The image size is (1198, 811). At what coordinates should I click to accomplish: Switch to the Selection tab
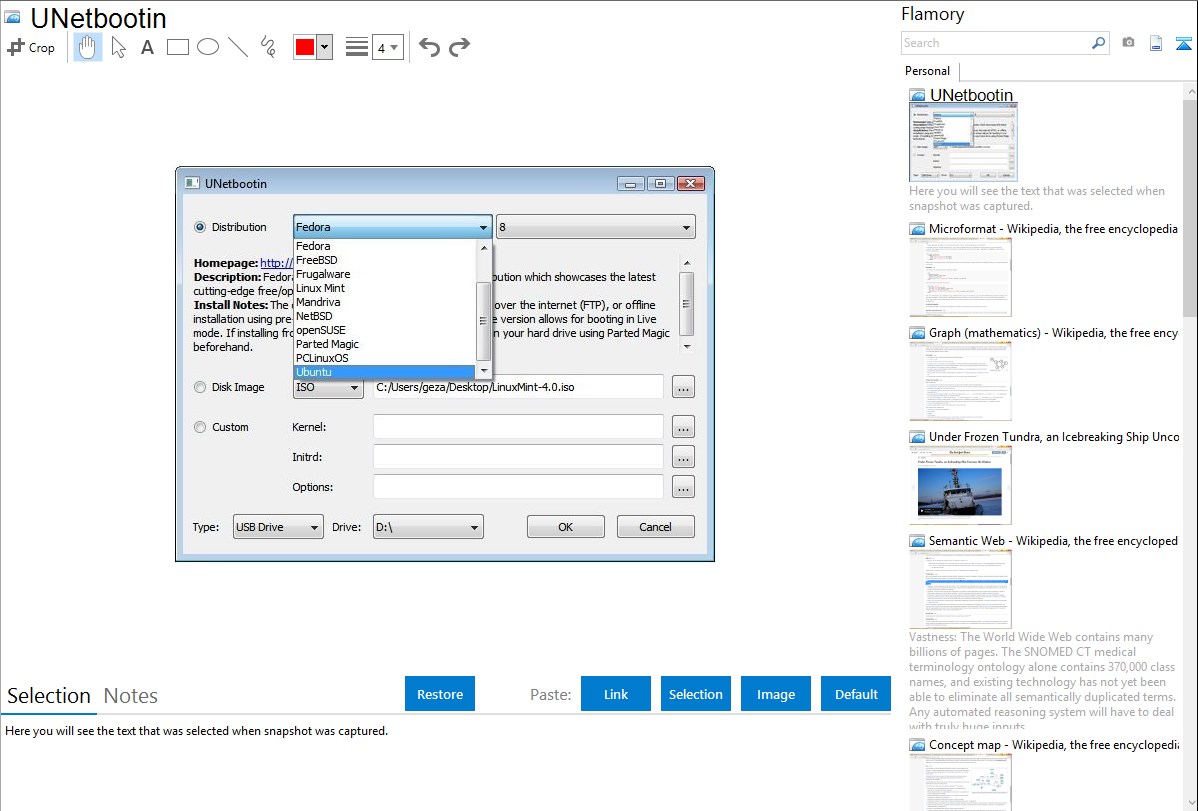(x=49, y=696)
